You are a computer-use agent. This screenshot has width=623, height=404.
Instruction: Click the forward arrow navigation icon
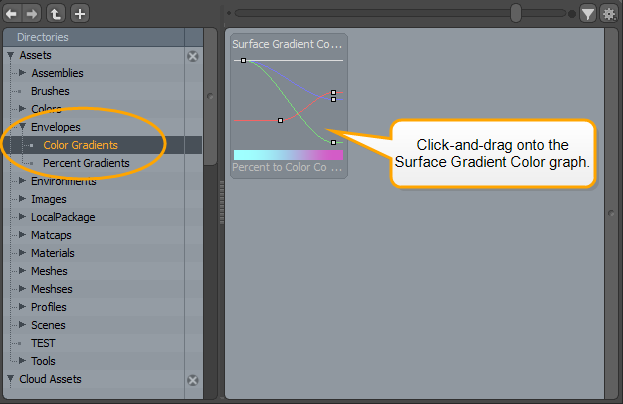pyautogui.click(x=32, y=14)
